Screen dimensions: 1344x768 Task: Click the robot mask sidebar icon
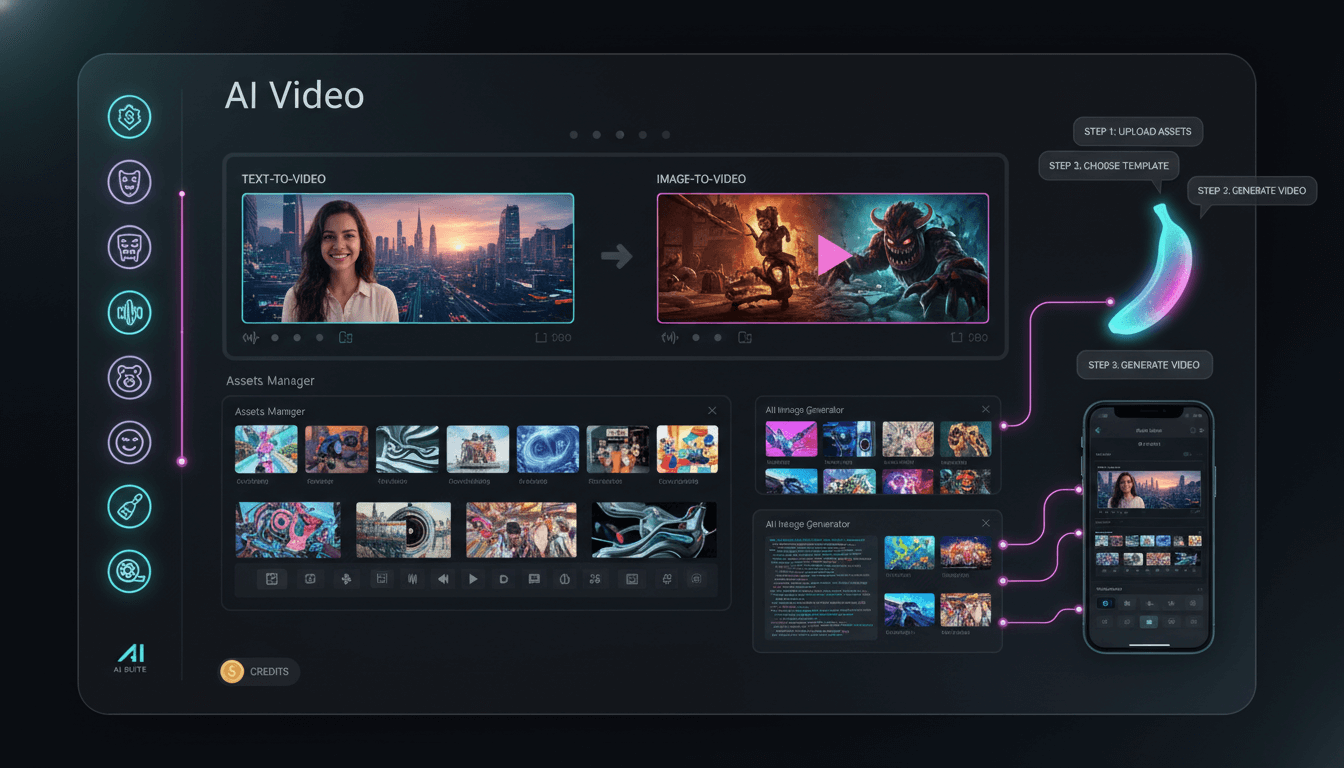click(129, 247)
